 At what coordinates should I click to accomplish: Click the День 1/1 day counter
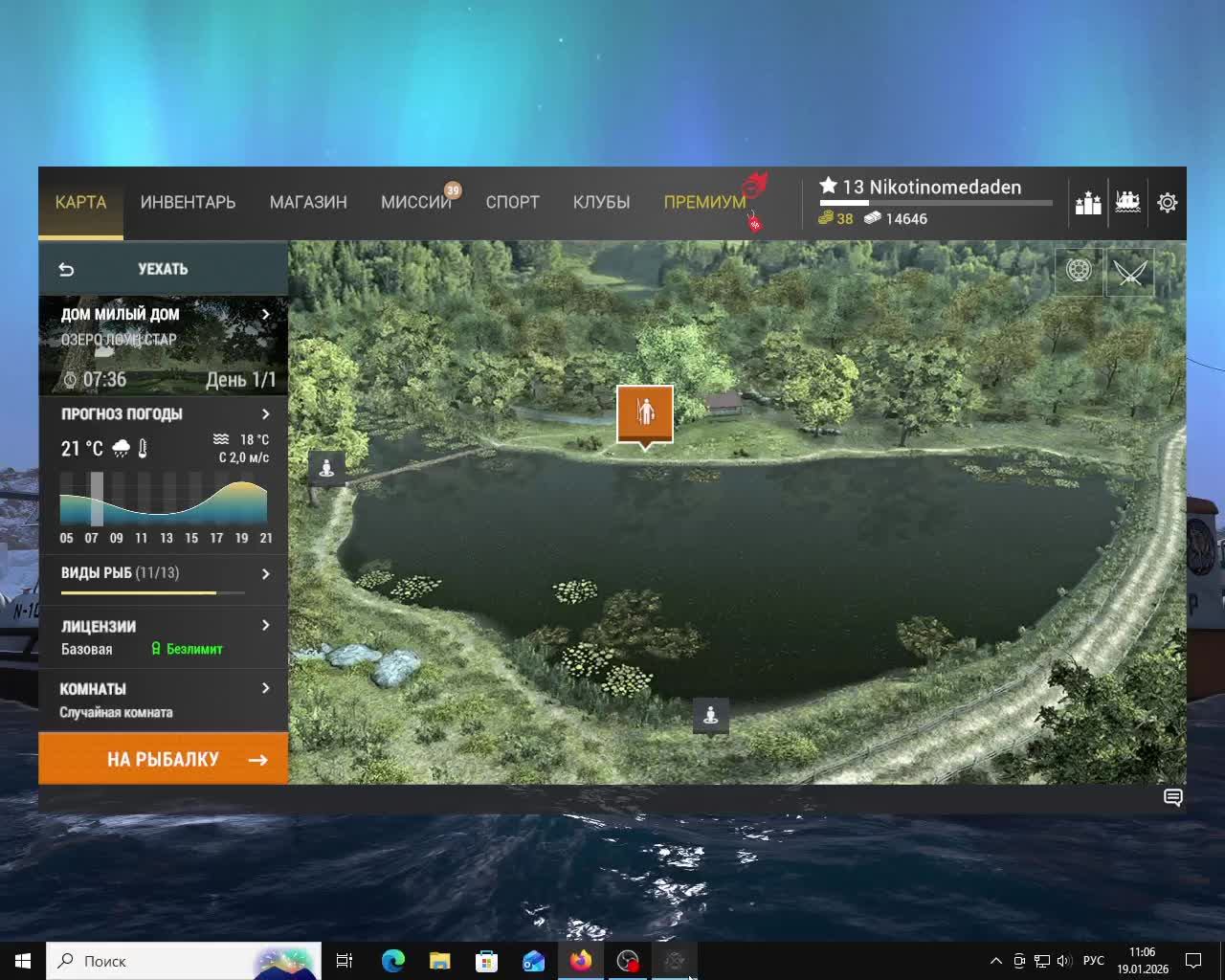coord(240,380)
